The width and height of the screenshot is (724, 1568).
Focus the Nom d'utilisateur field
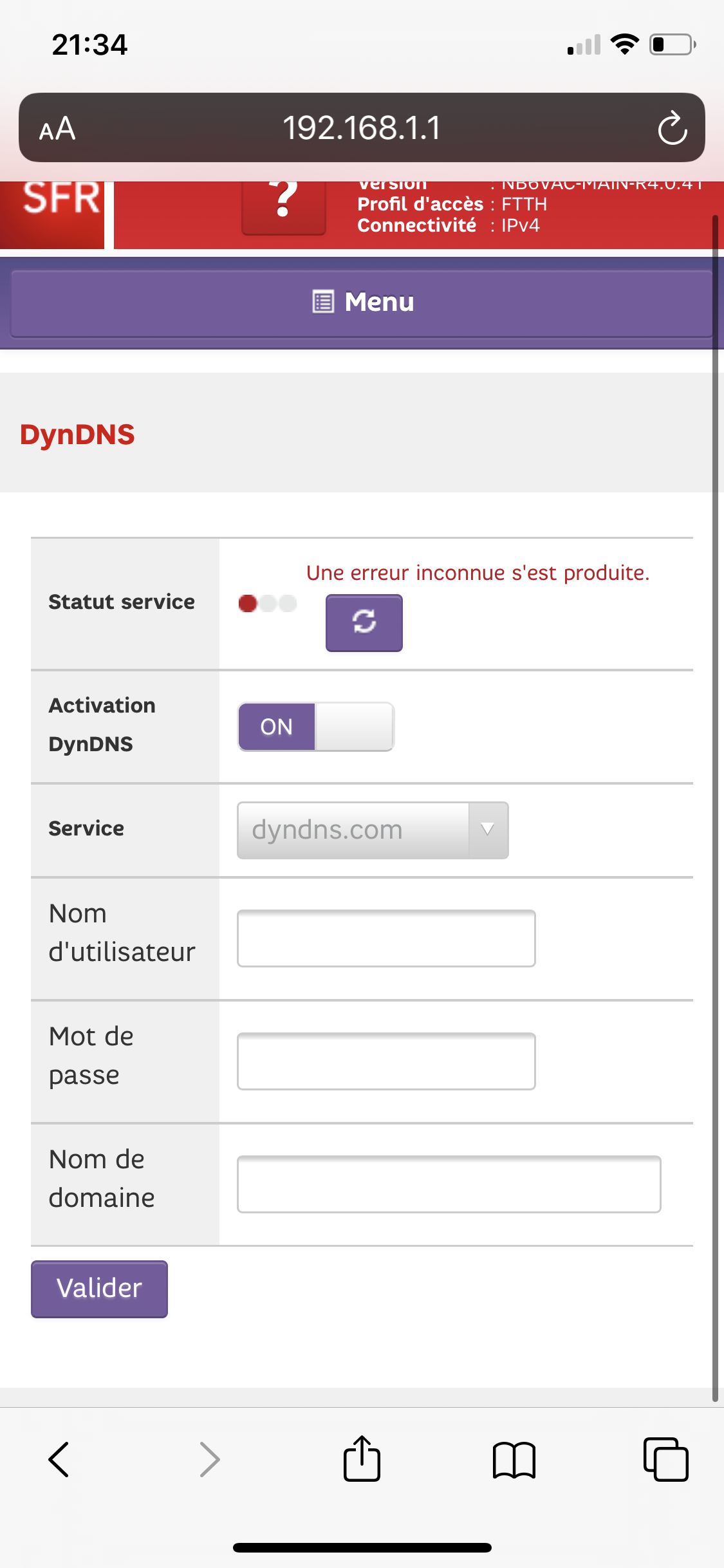tap(386, 938)
